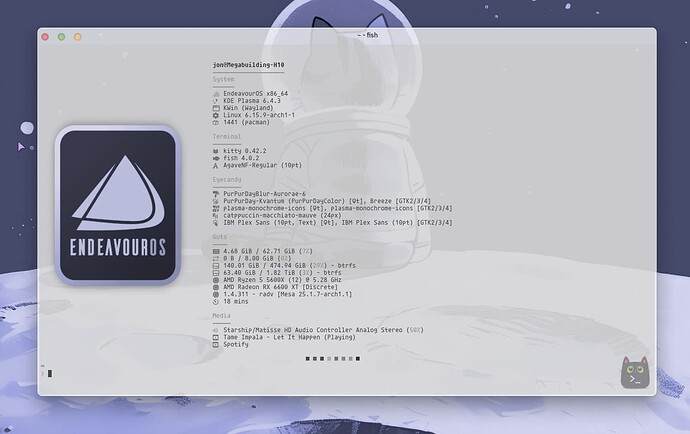Click the fish icon beside 'fish 4.0.2'

coord(216,158)
